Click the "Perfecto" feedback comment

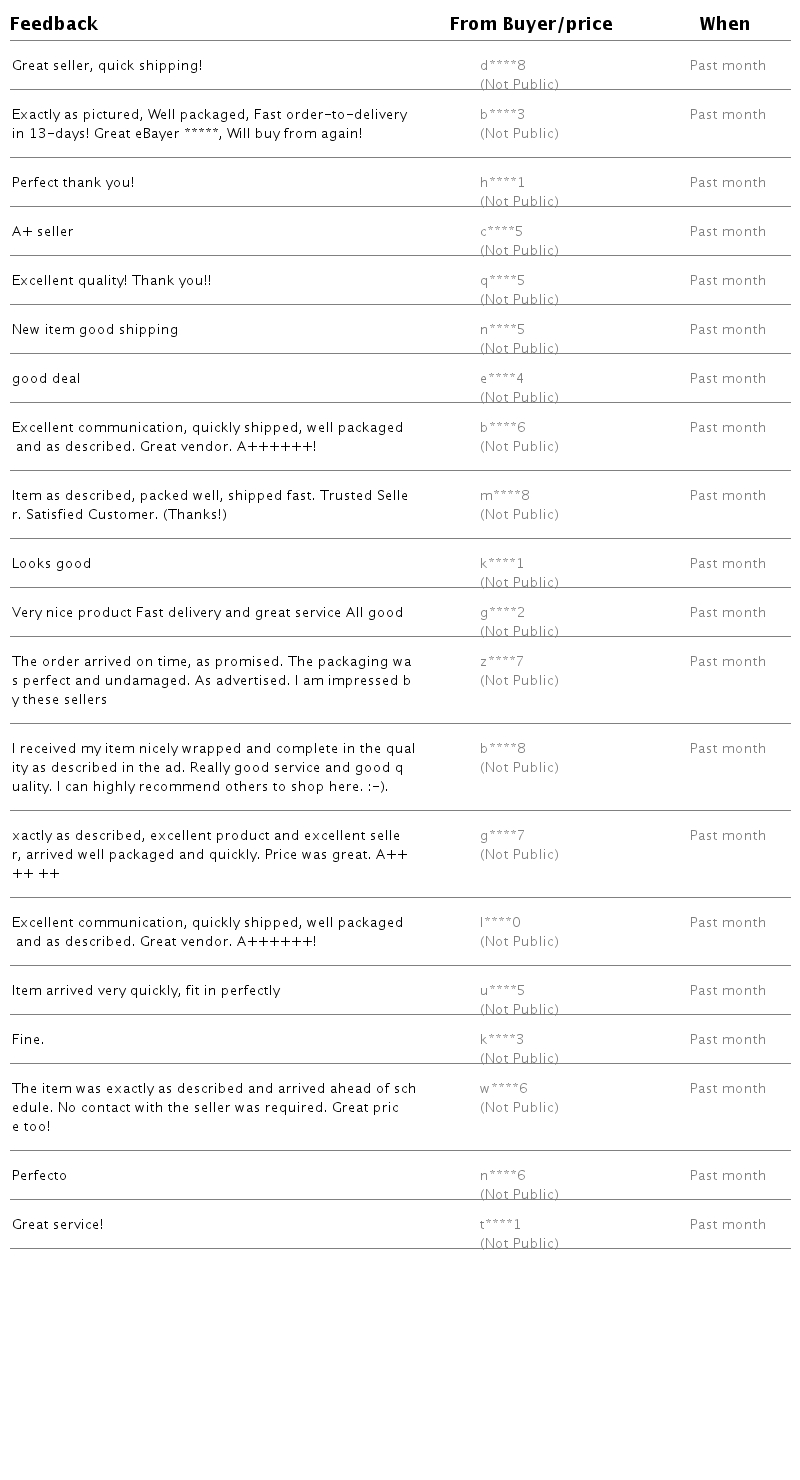tap(40, 1176)
